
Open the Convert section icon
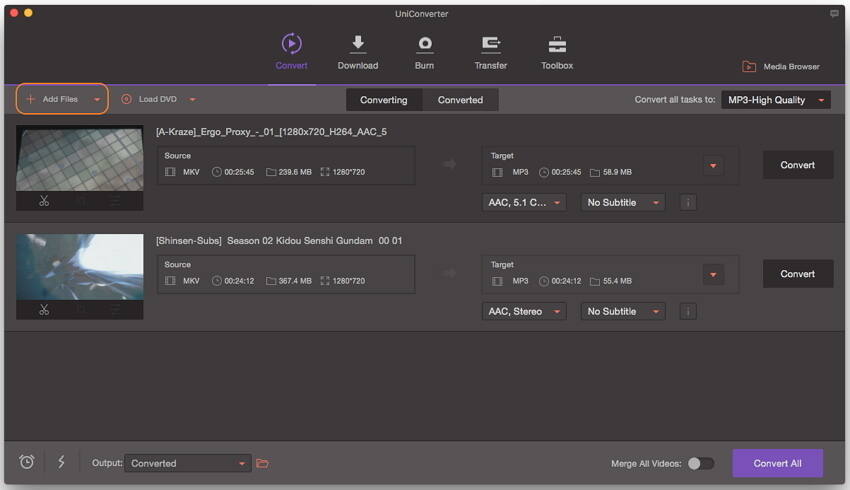(292, 44)
